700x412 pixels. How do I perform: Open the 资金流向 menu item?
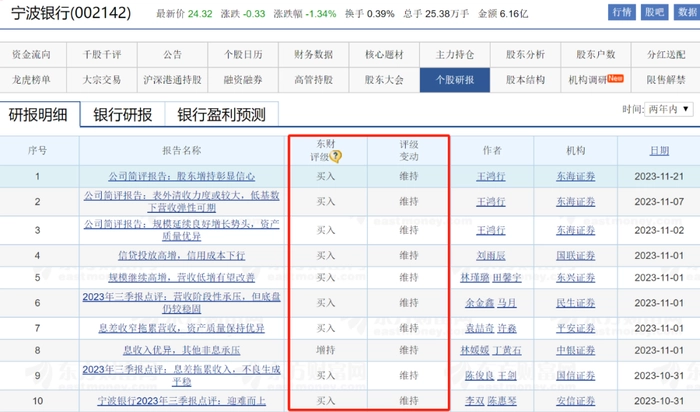(35, 54)
